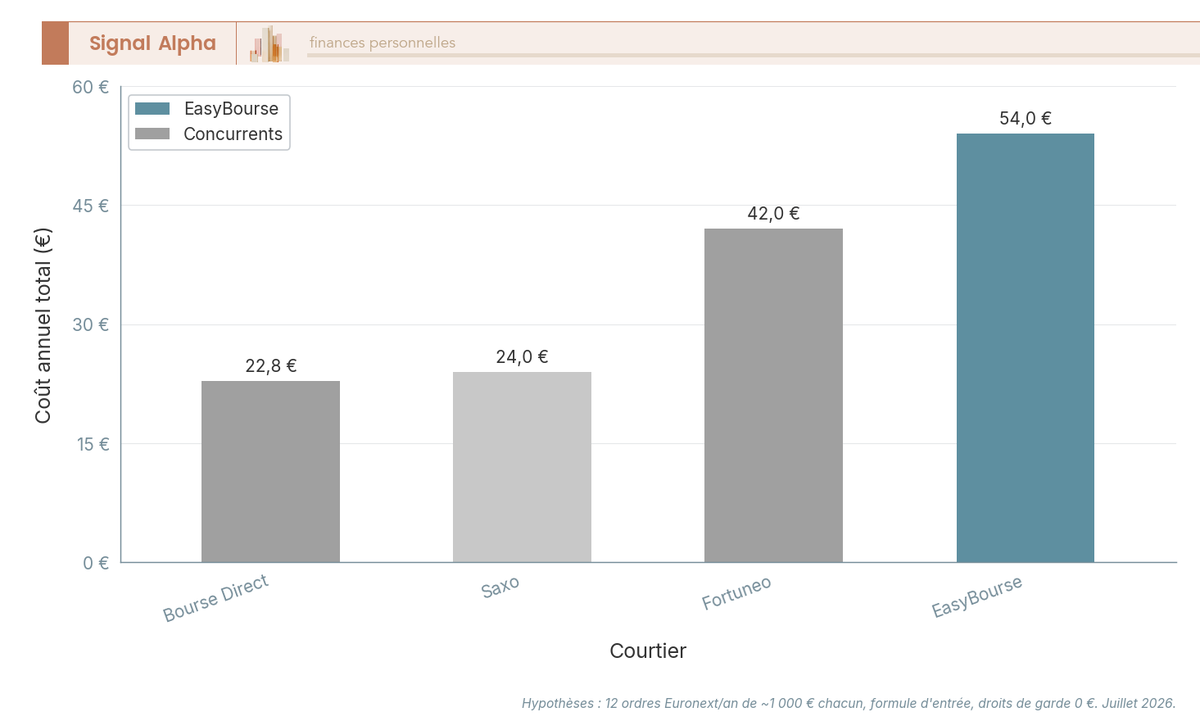Click the 30 € y-axis tick
Screen dimensions: 1200x721
pos(91,325)
